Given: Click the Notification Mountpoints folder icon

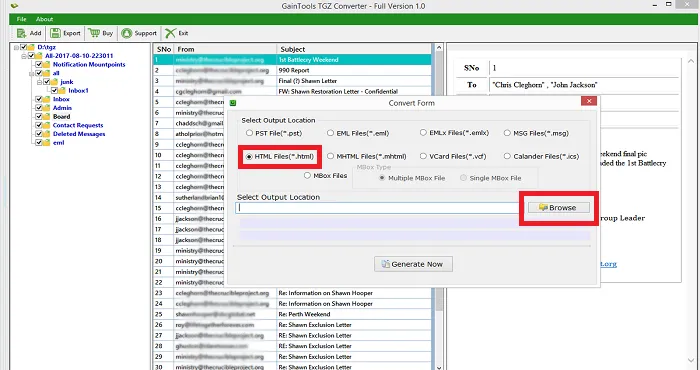Looking at the screenshot, I should (x=46, y=64).
